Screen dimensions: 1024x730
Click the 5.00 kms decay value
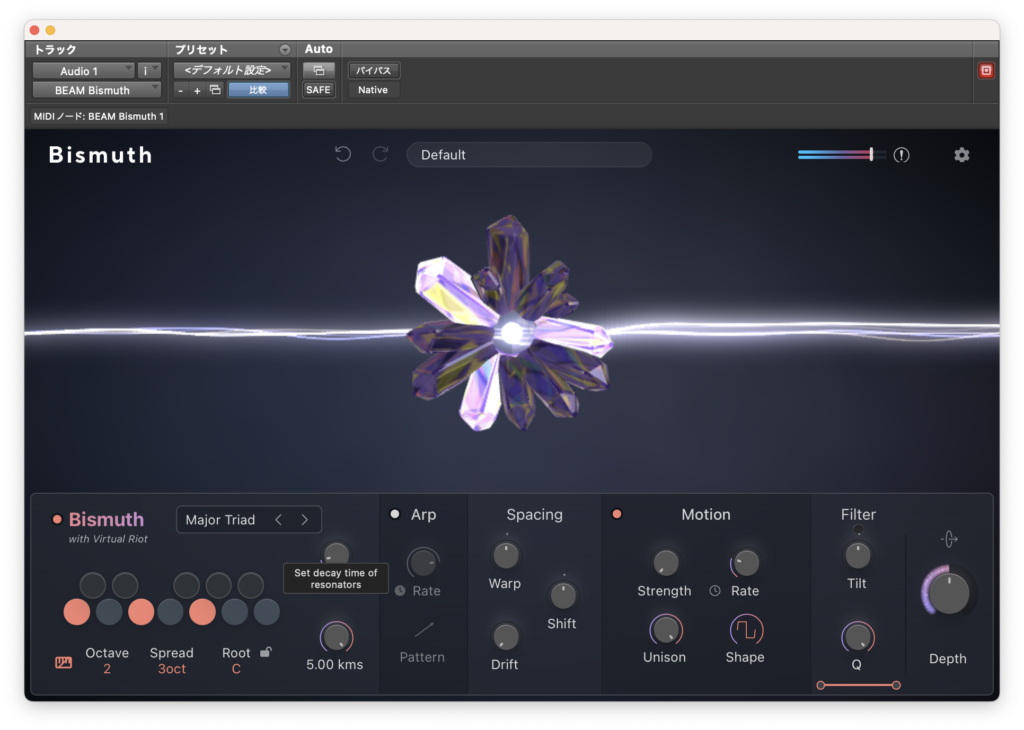pyautogui.click(x=334, y=665)
